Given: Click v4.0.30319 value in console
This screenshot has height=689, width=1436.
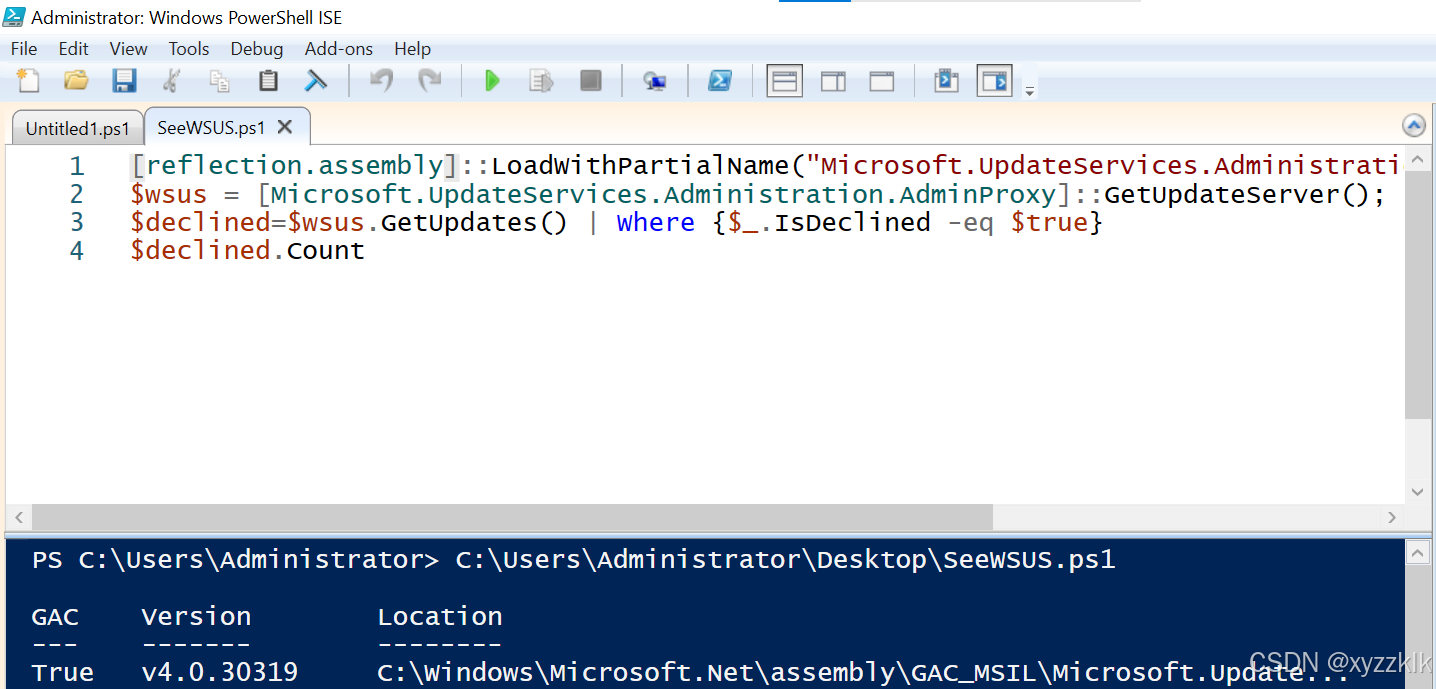Looking at the screenshot, I should 220,673.
